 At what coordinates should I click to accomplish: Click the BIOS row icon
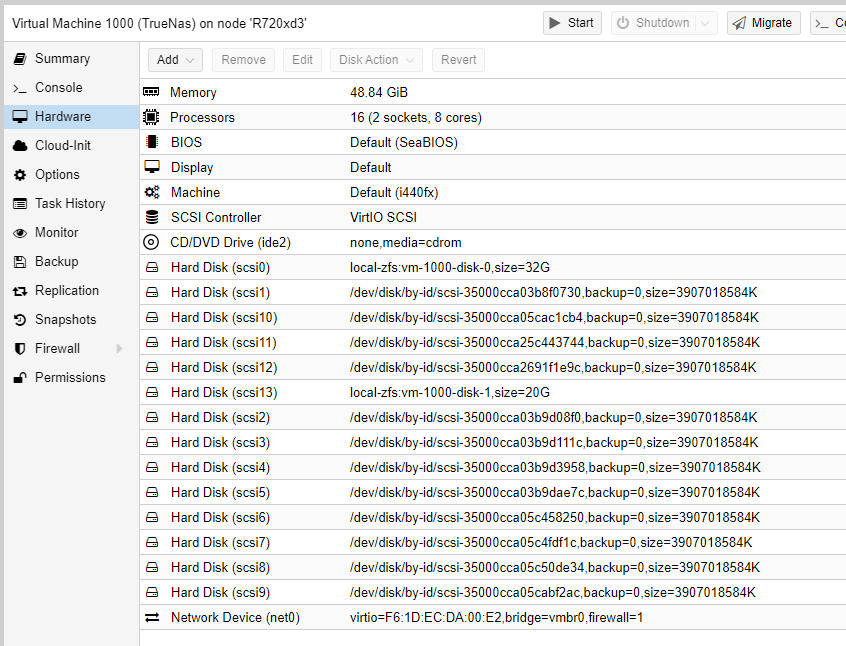[x=152, y=142]
